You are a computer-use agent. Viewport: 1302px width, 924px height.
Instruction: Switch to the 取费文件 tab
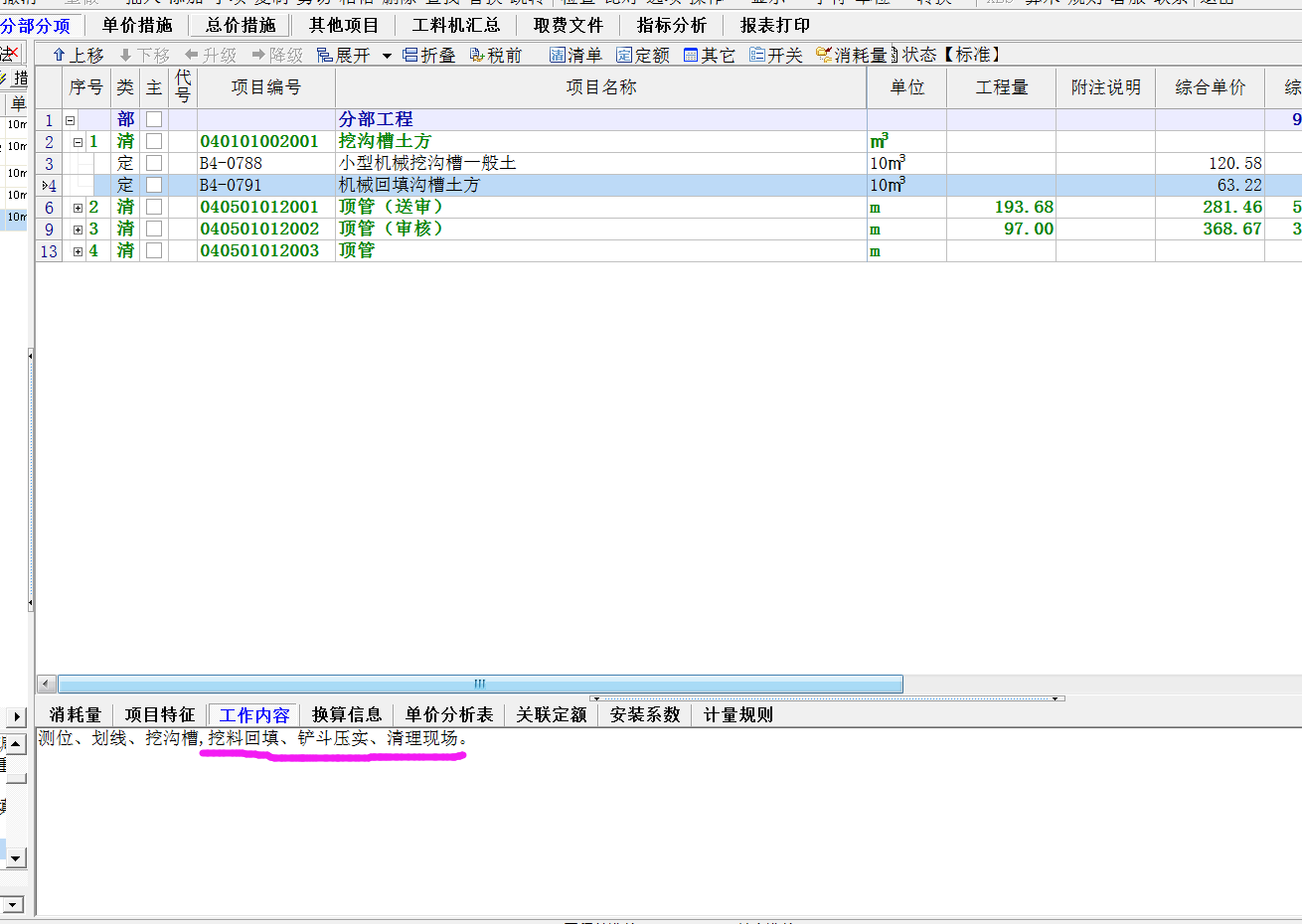point(569,25)
